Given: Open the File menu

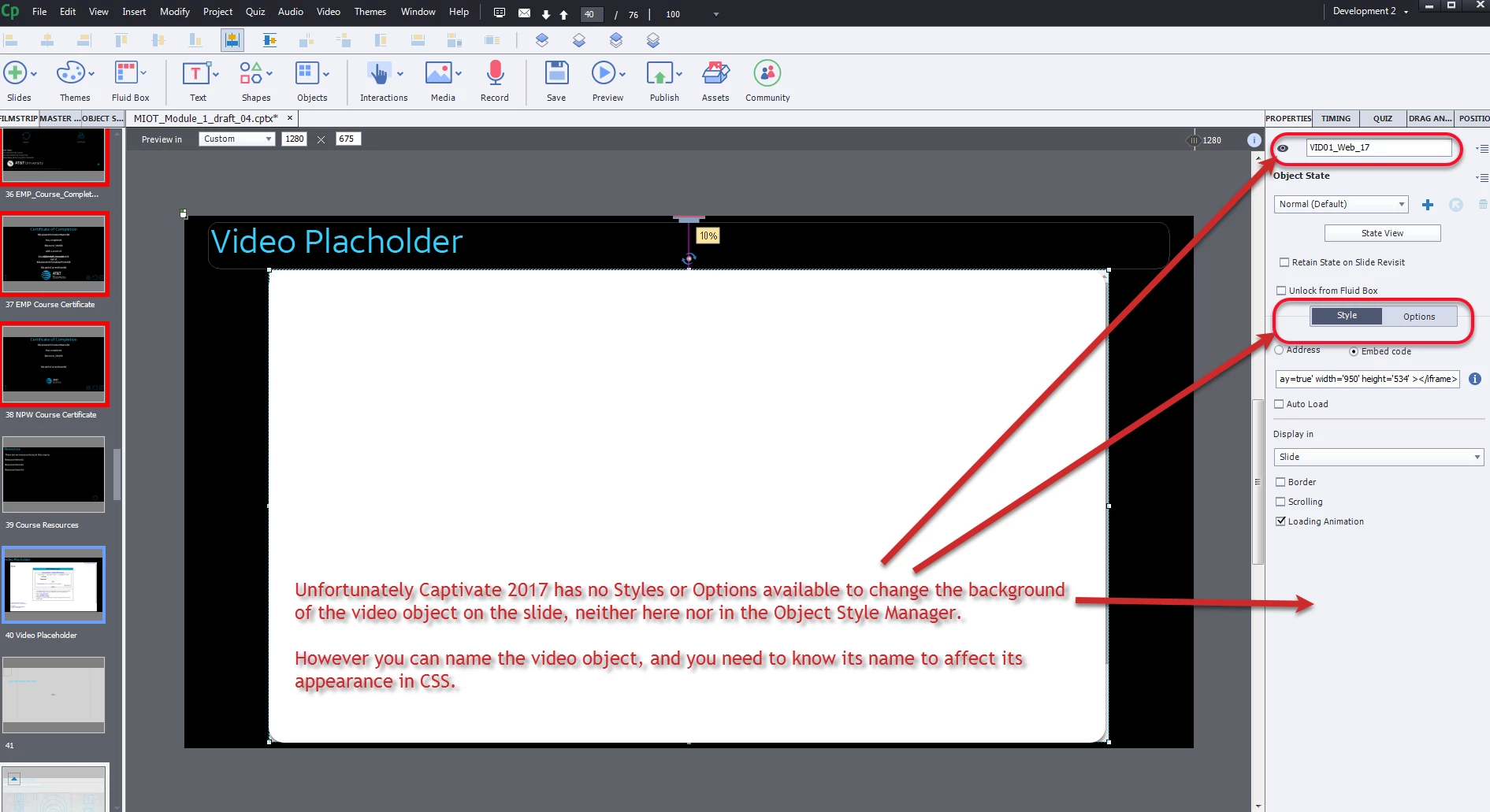Looking at the screenshot, I should pyautogui.click(x=39, y=12).
